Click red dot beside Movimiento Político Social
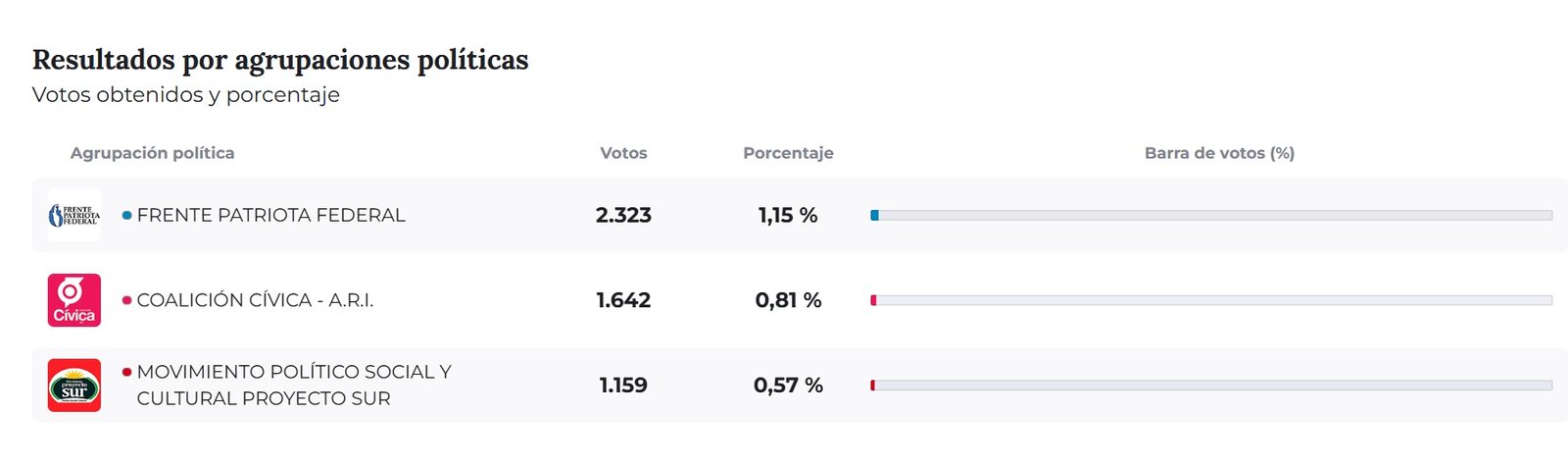The image size is (1568, 465). point(127,373)
